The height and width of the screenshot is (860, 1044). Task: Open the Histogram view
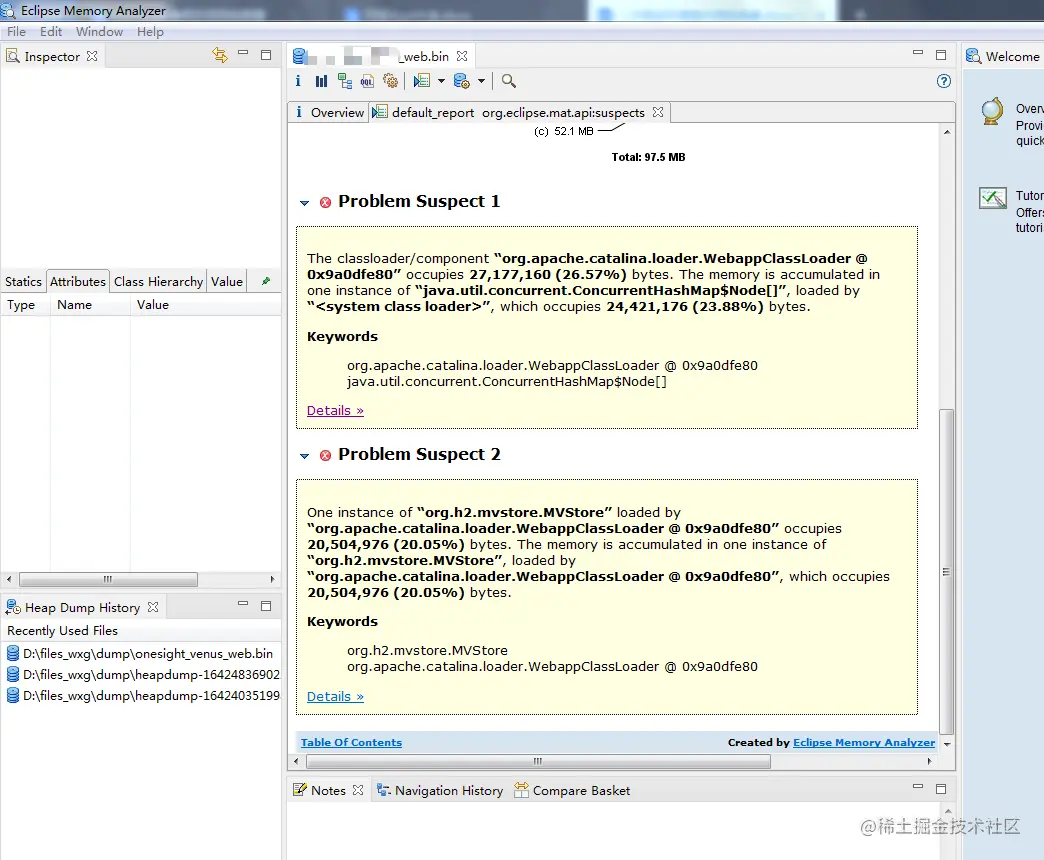click(x=322, y=81)
